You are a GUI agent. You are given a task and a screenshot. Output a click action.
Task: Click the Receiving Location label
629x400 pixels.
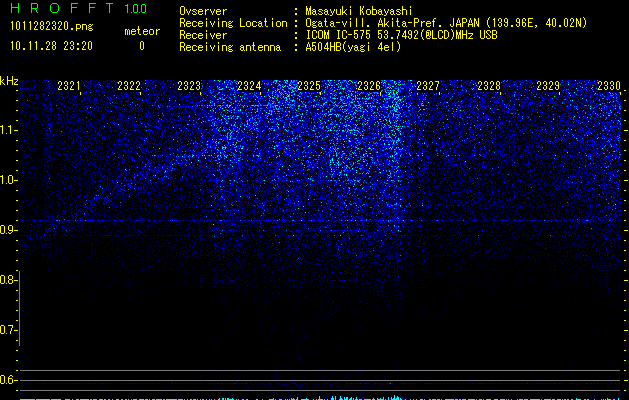(233, 23)
